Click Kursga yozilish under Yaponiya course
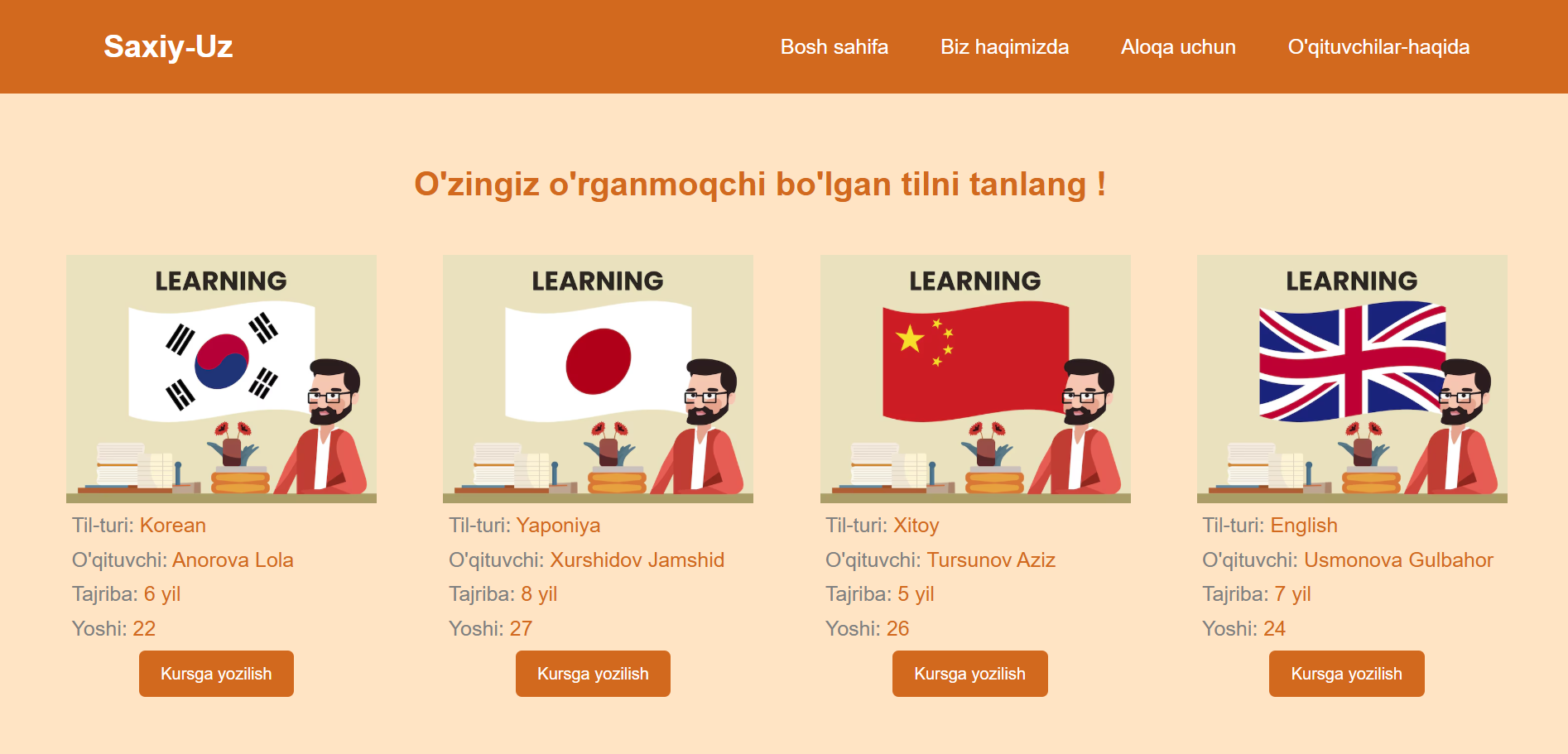Screen dimensions: 1568x754 pos(593,674)
